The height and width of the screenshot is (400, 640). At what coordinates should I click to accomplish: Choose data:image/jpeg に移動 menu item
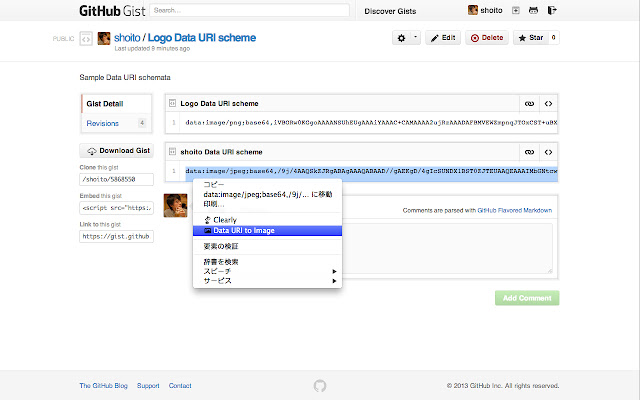[267, 194]
